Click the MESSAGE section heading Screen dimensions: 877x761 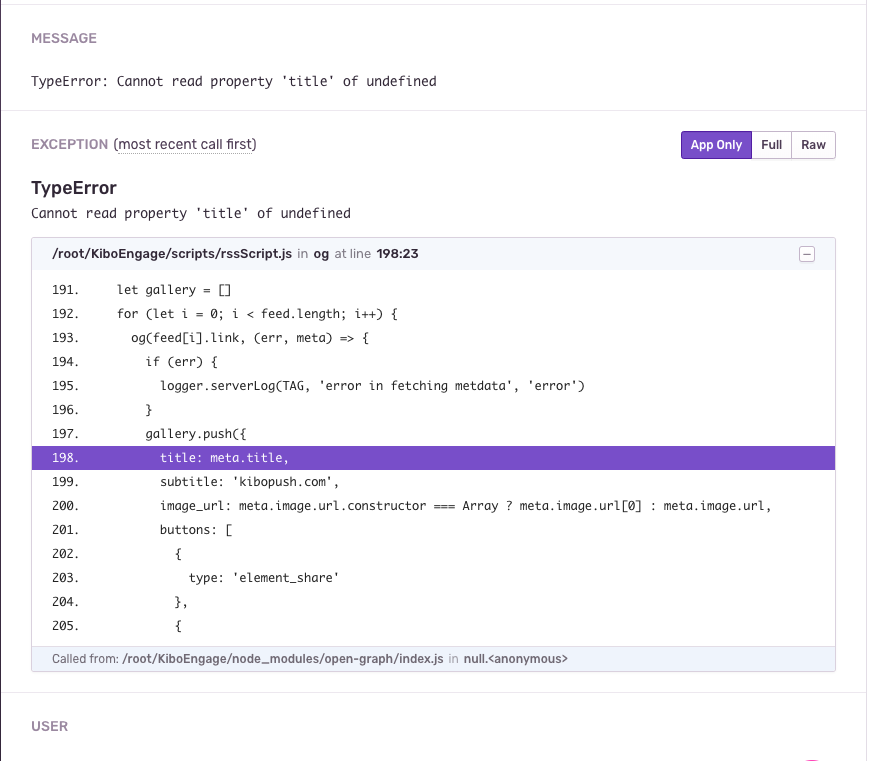point(64,38)
